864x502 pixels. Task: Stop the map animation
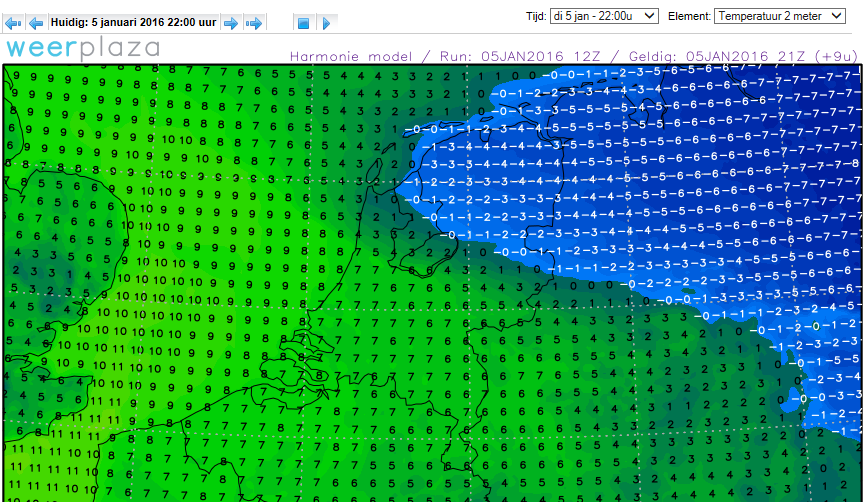[x=303, y=22]
